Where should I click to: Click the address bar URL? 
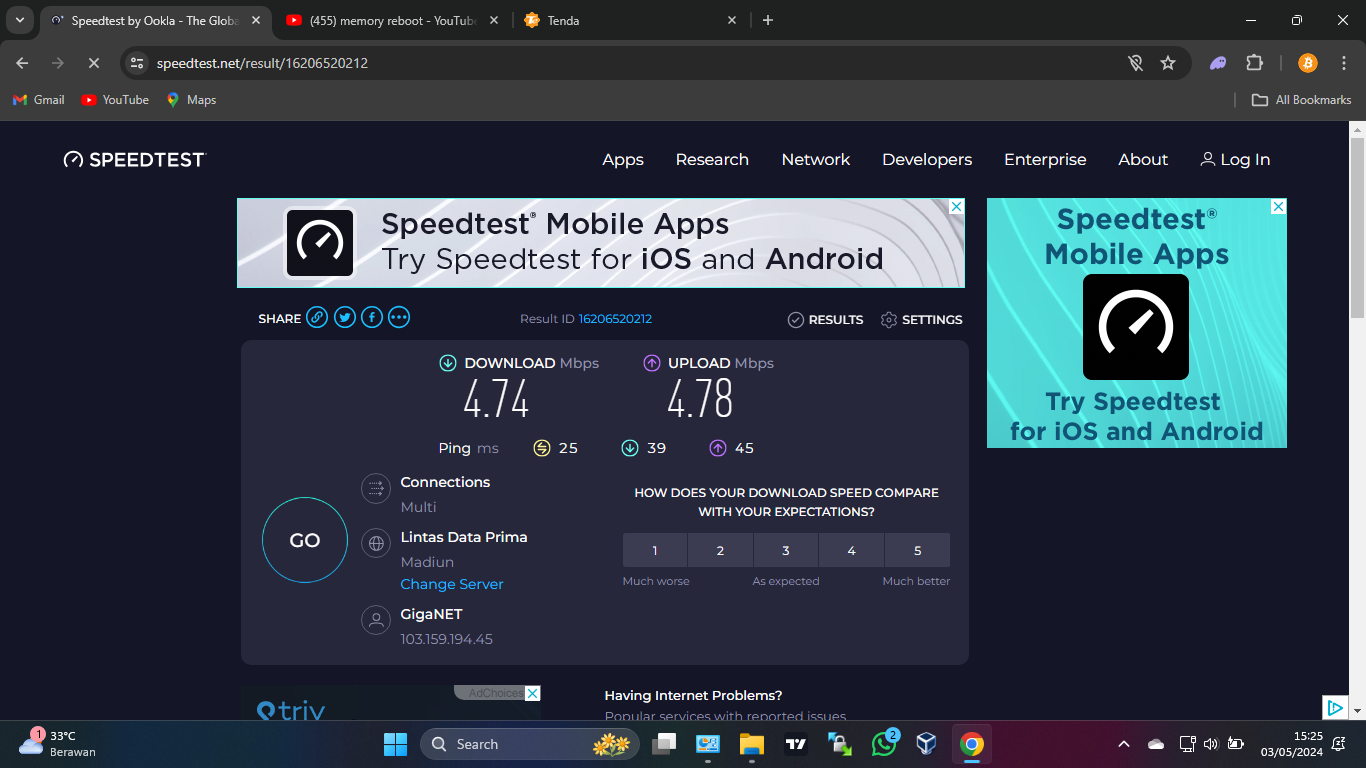pyautogui.click(x=263, y=63)
